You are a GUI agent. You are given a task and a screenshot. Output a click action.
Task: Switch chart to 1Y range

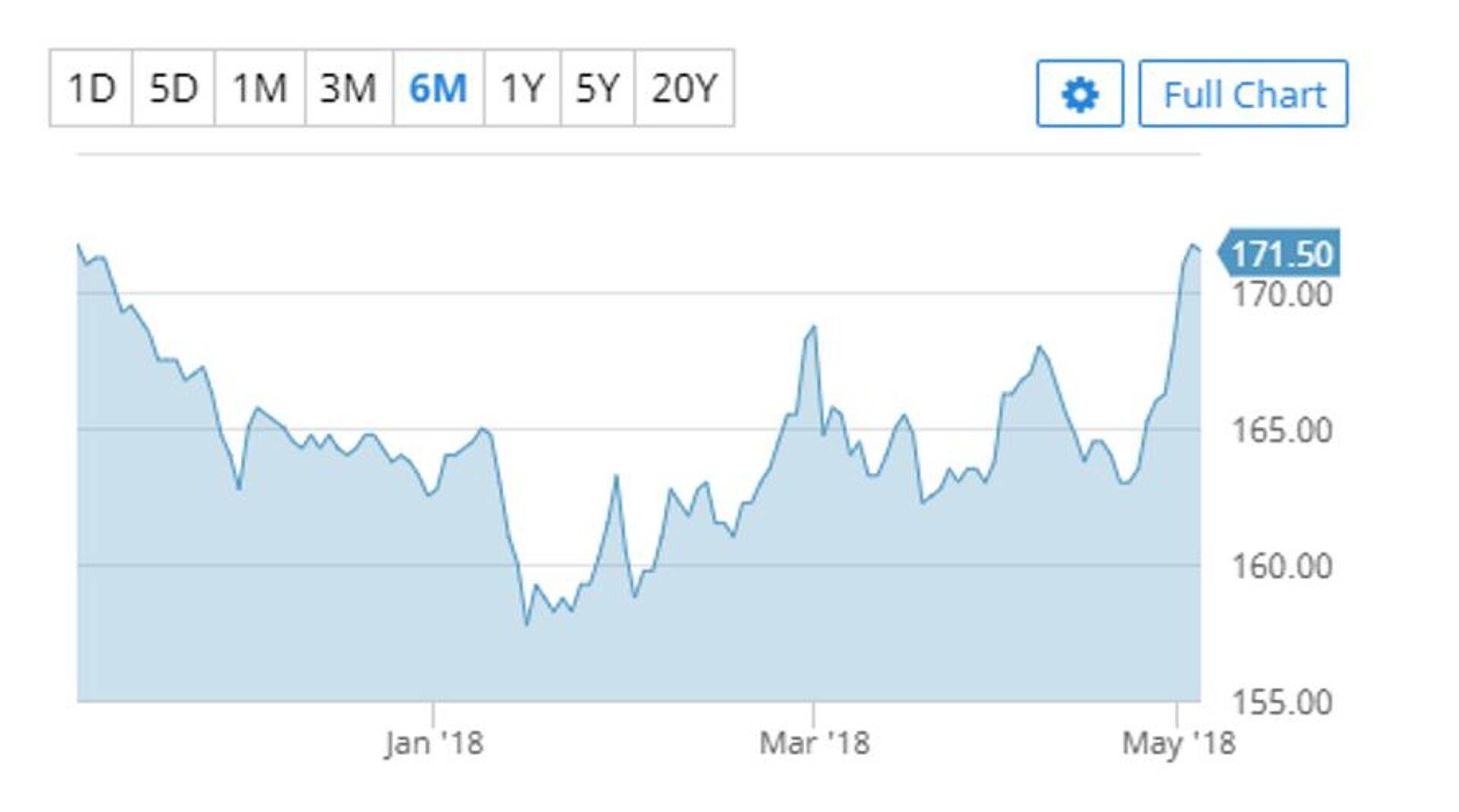point(522,88)
